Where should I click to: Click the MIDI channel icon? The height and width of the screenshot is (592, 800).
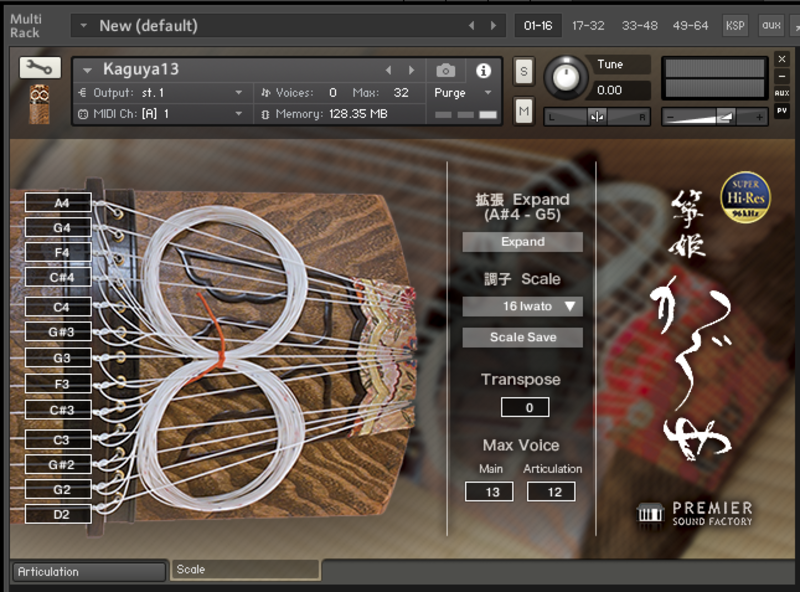83,114
